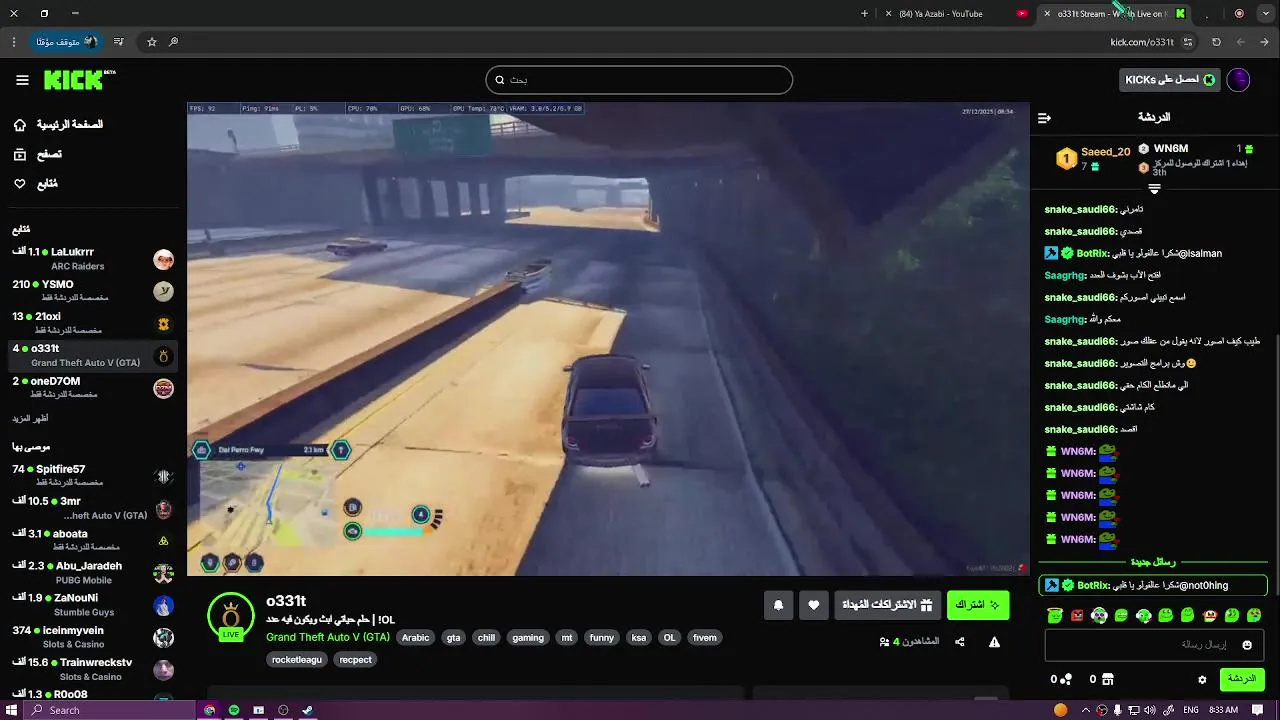Select o331t channel in sidebar
The width and height of the screenshot is (1280, 720).
pos(92,356)
